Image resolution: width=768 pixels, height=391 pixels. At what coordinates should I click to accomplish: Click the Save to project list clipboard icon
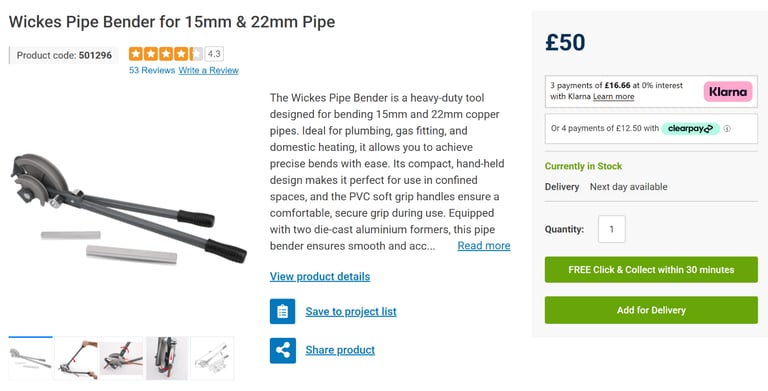point(282,311)
